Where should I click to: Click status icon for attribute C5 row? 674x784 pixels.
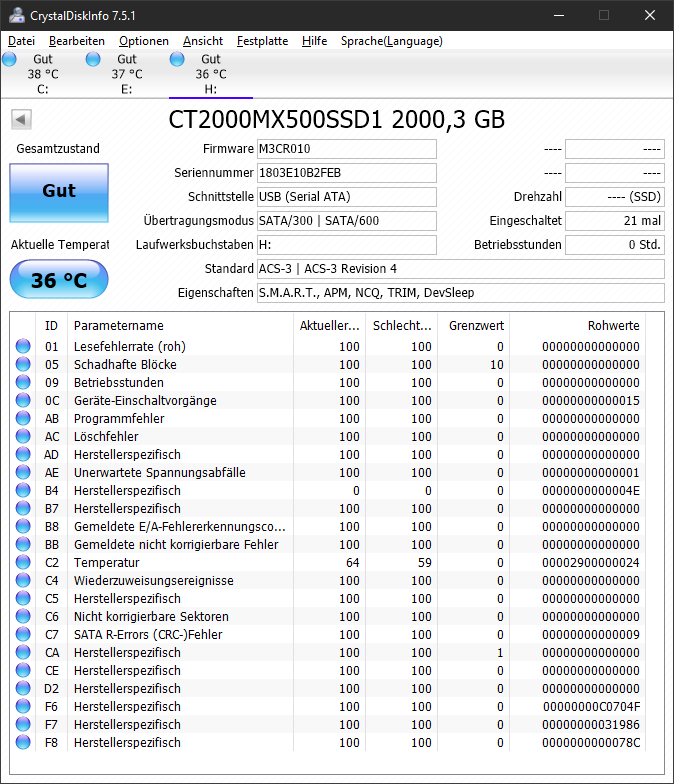pos(23,598)
